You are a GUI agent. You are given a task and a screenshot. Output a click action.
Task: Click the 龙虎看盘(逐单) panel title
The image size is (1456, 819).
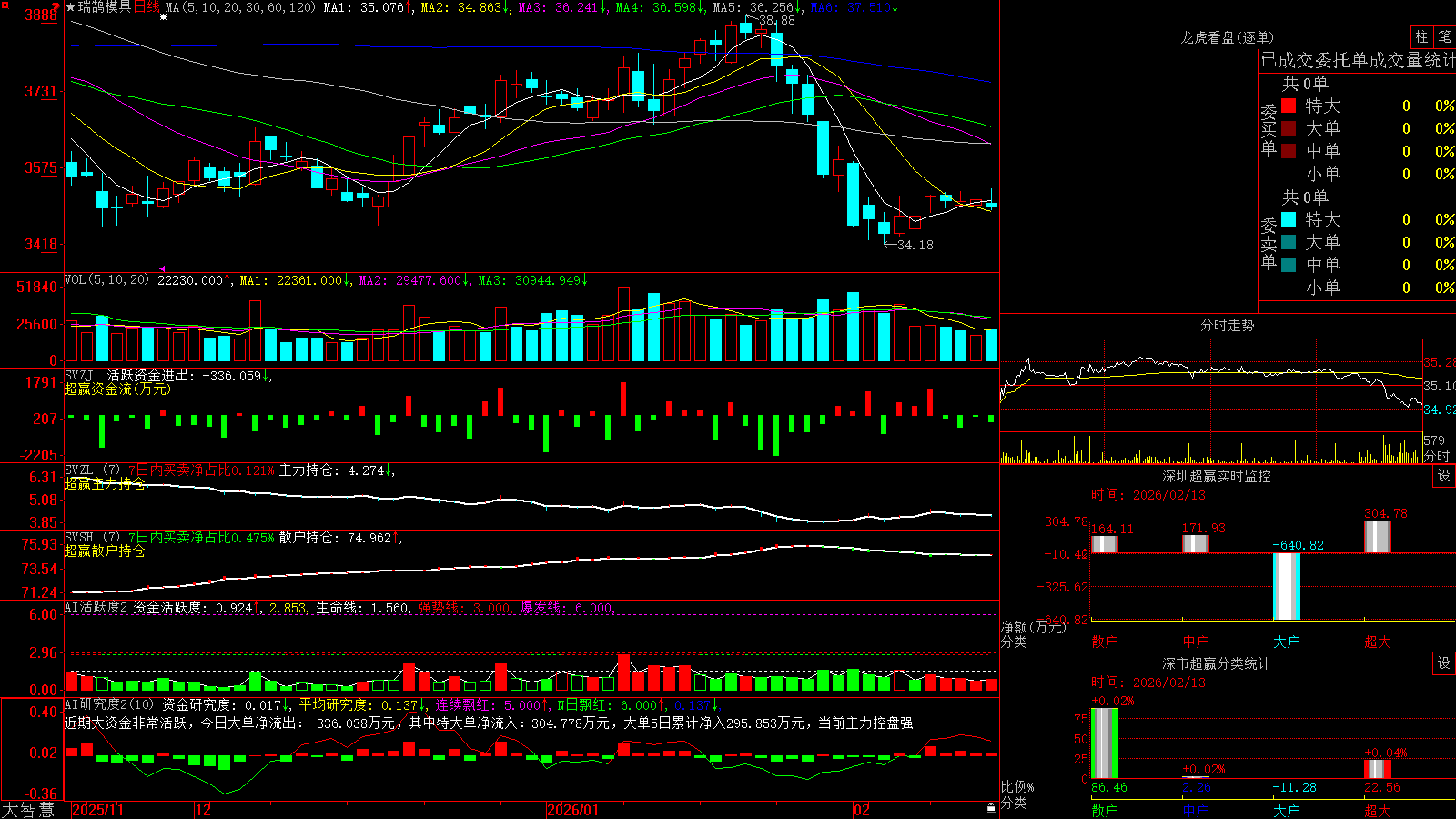(x=1228, y=37)
